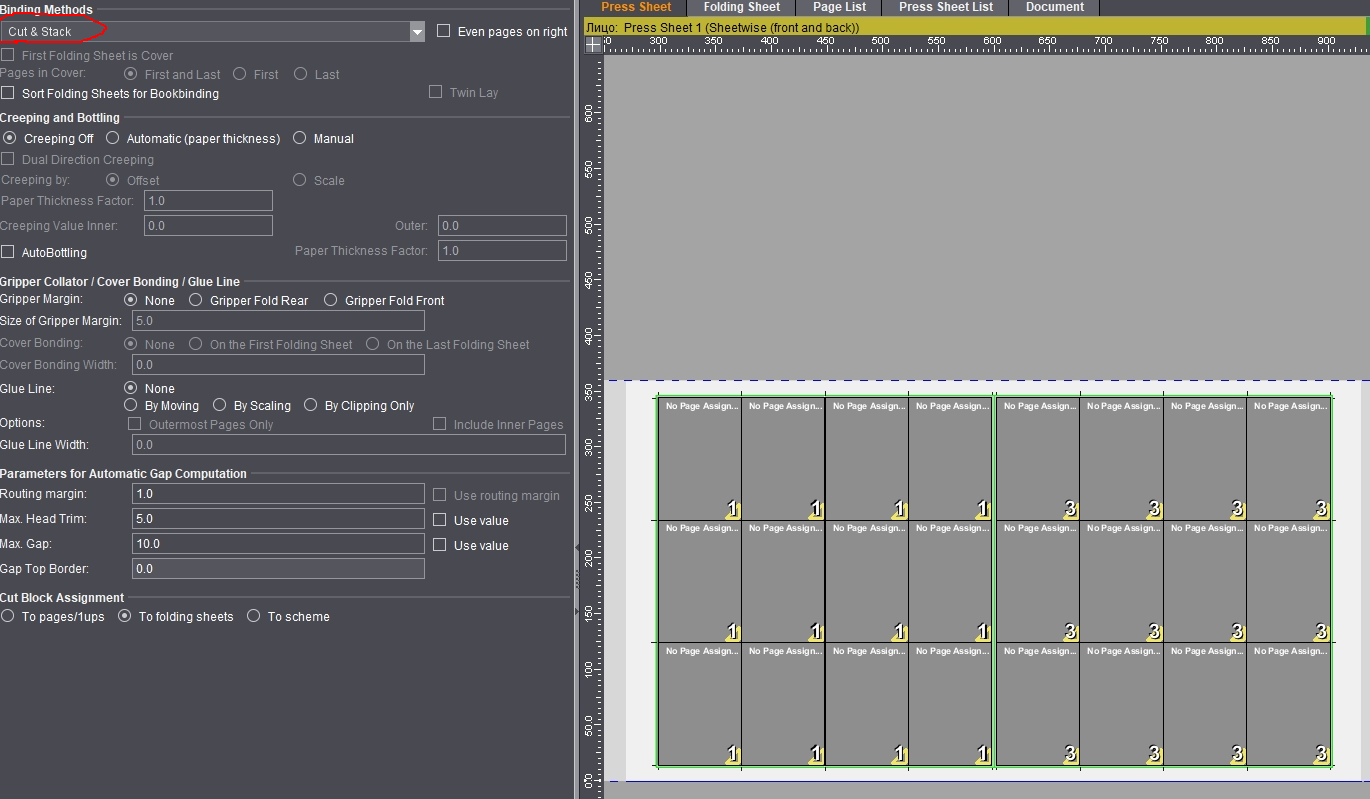Click the Gap Top Border input field

(x=278, y=569)
